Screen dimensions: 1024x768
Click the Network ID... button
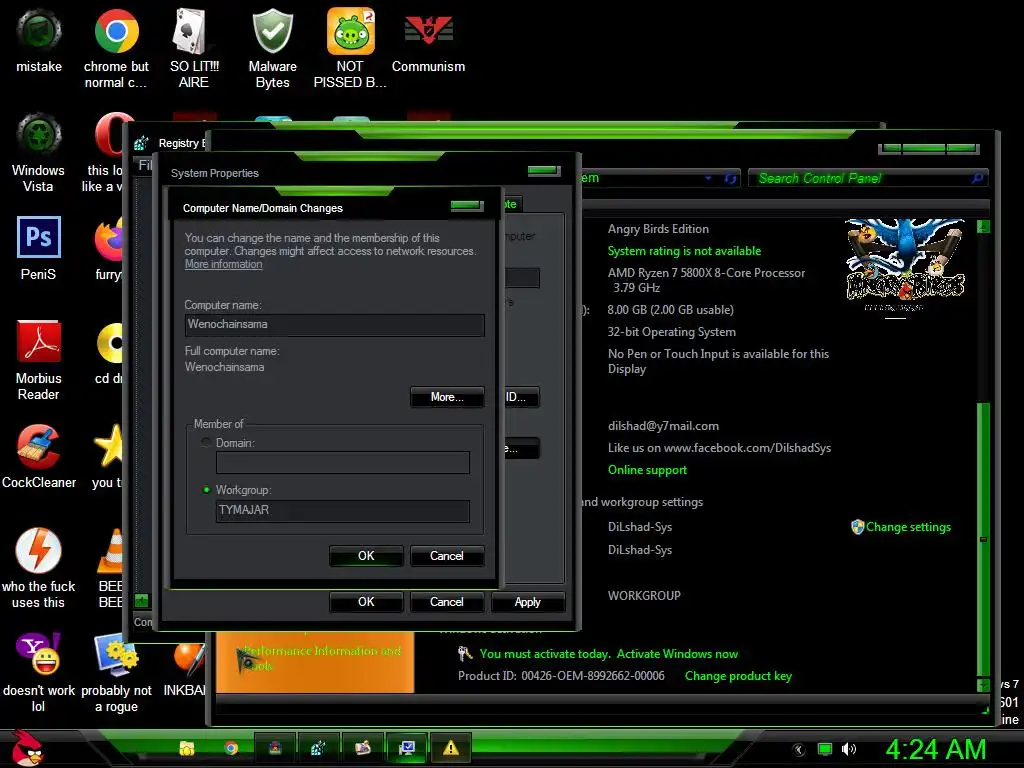[520, 397]
